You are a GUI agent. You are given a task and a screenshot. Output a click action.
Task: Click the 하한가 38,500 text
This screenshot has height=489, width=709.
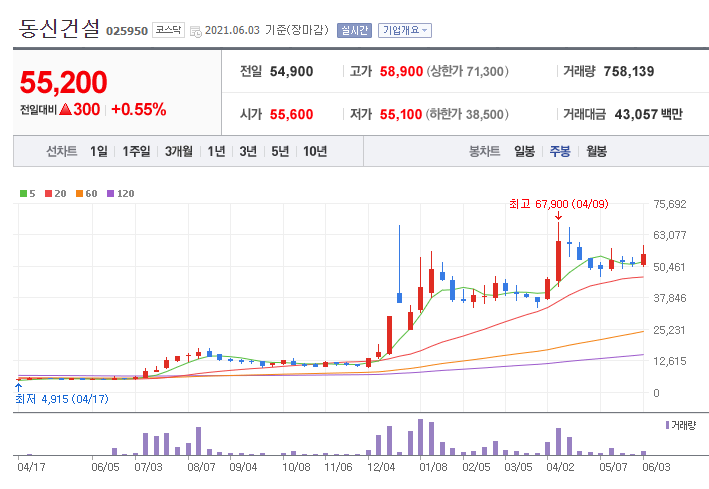pos(467,114)
